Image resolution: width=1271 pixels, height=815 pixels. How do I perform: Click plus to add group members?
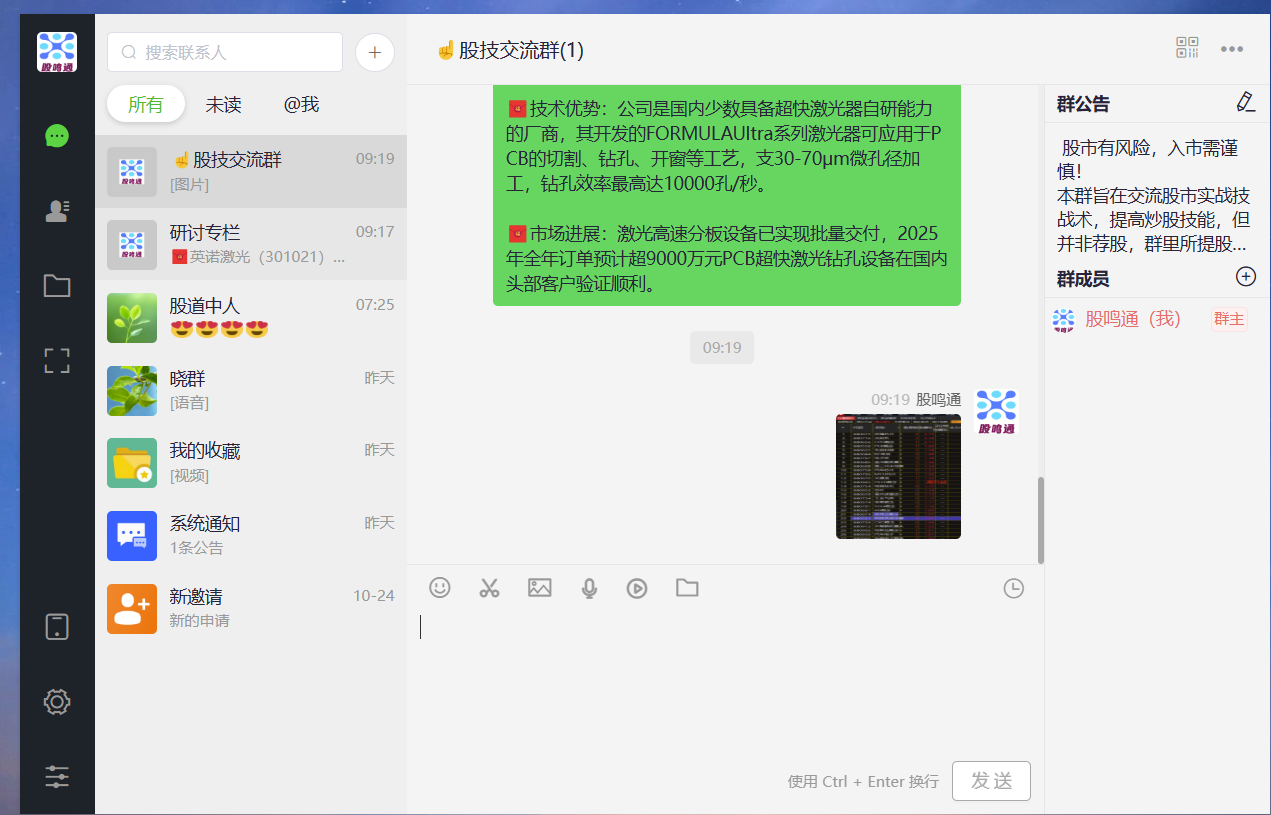pos(1245,276)
